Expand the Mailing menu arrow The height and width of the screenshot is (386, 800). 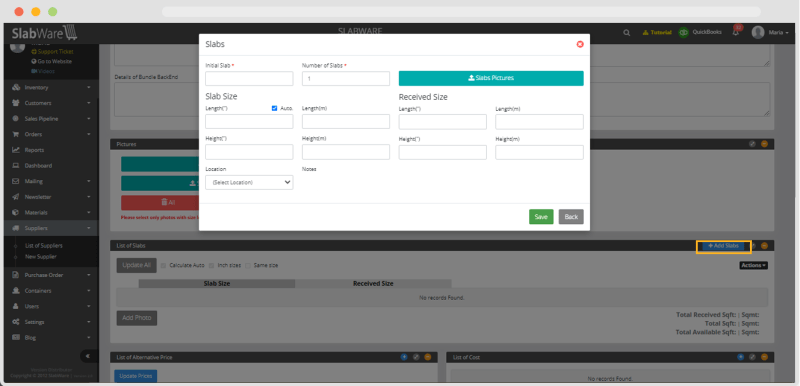89,181
